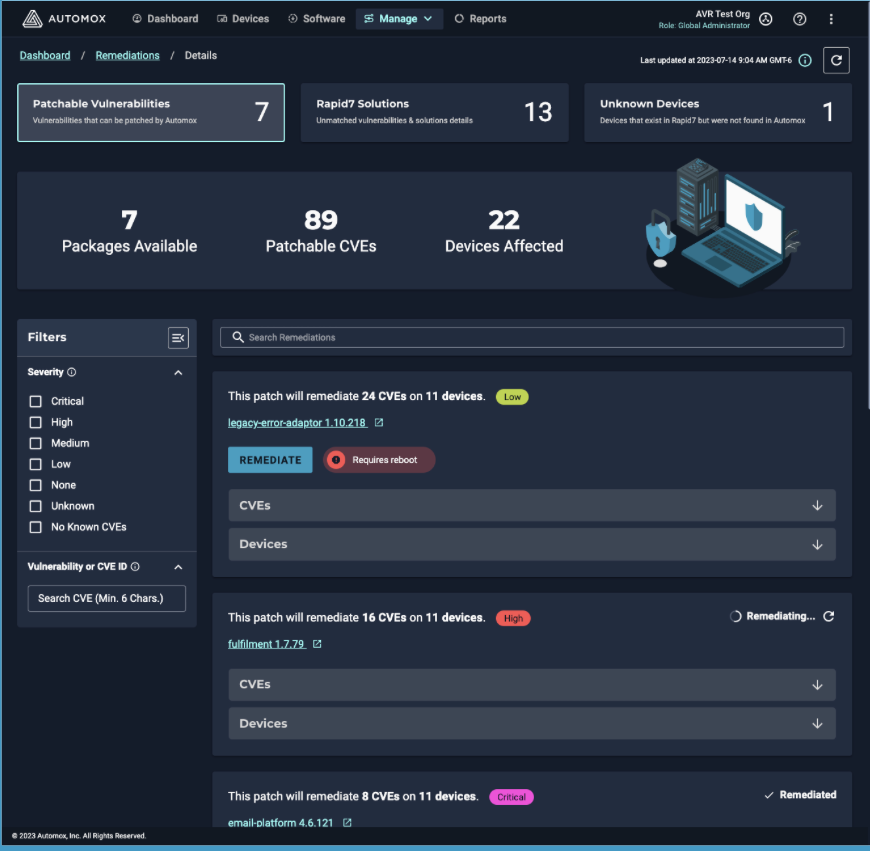The height and width of the screenshot is (851, 870).
Task: Click the Remediations breadcrumb link
Action: point(128,55)
